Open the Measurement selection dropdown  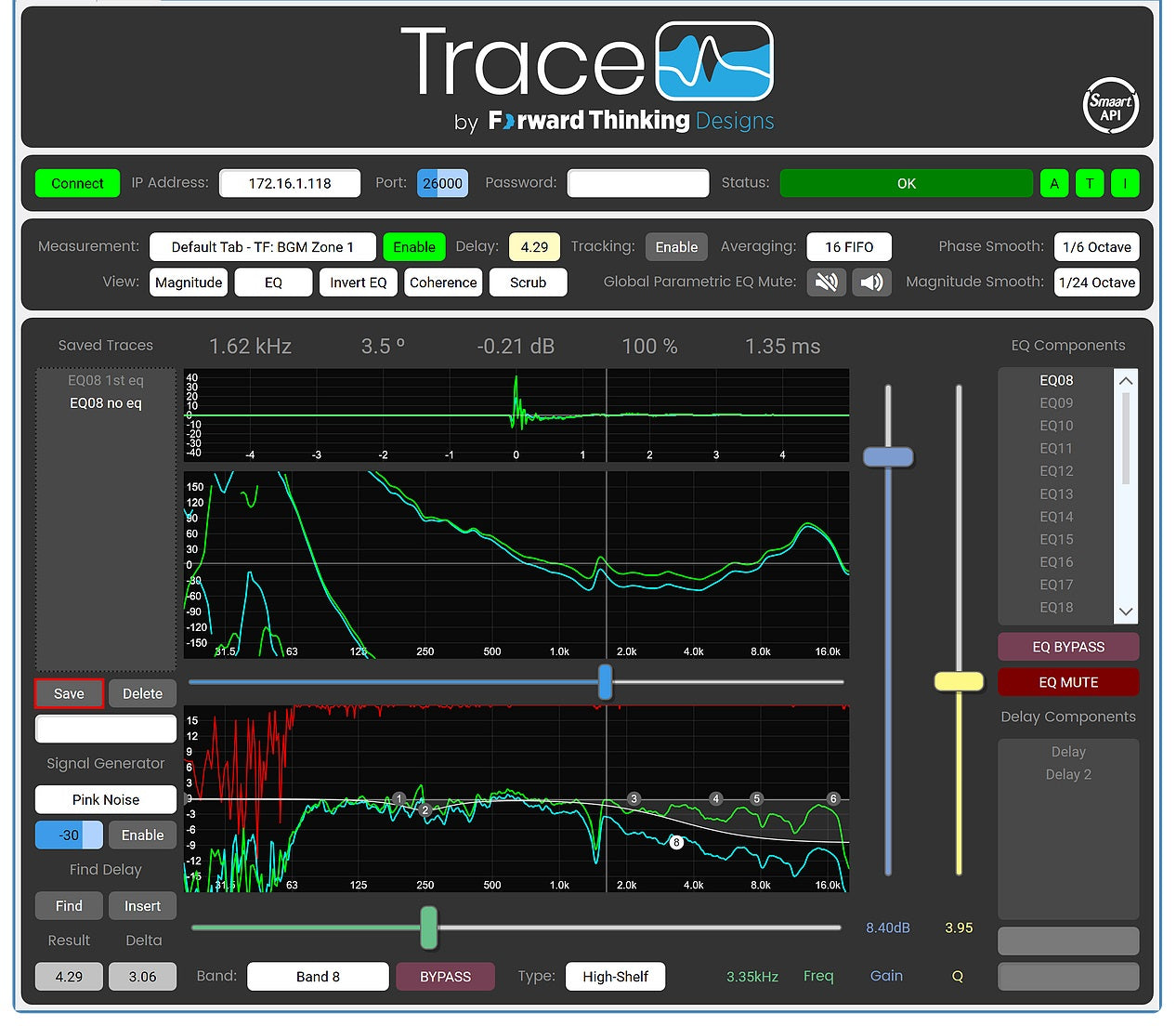263,246
